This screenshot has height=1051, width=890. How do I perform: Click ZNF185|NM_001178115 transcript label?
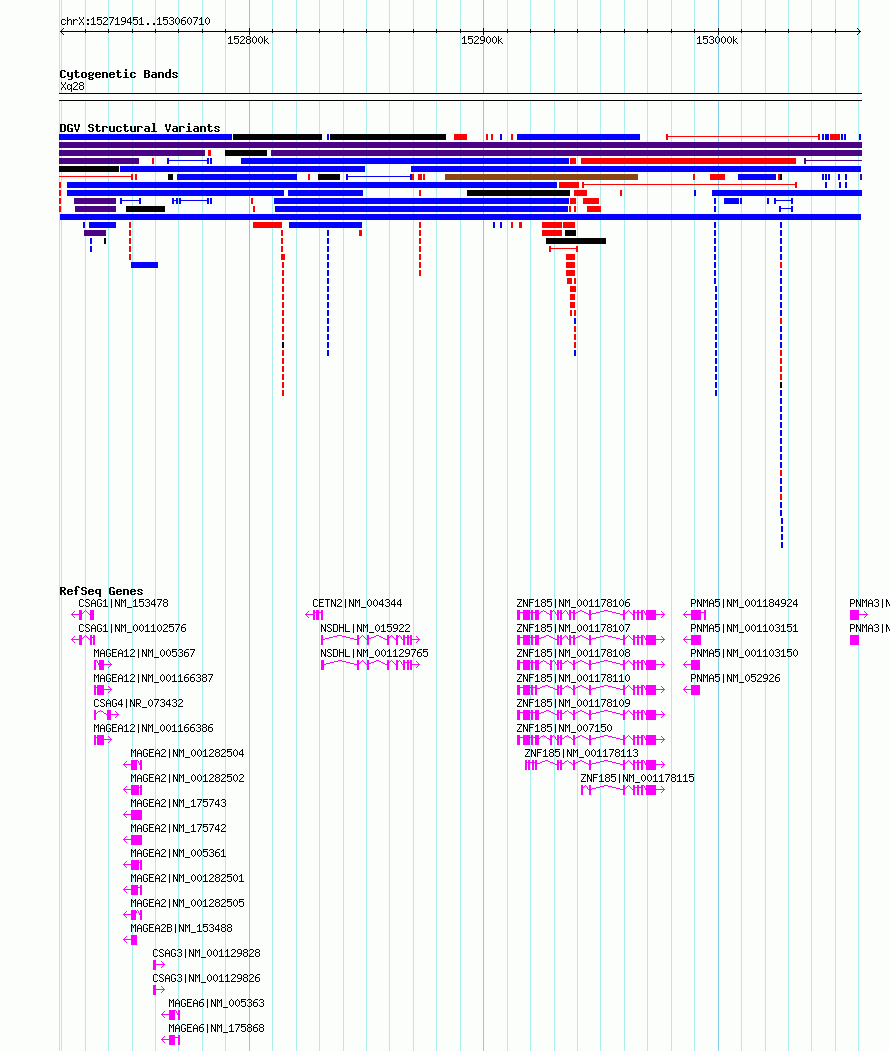click(637, 778)
